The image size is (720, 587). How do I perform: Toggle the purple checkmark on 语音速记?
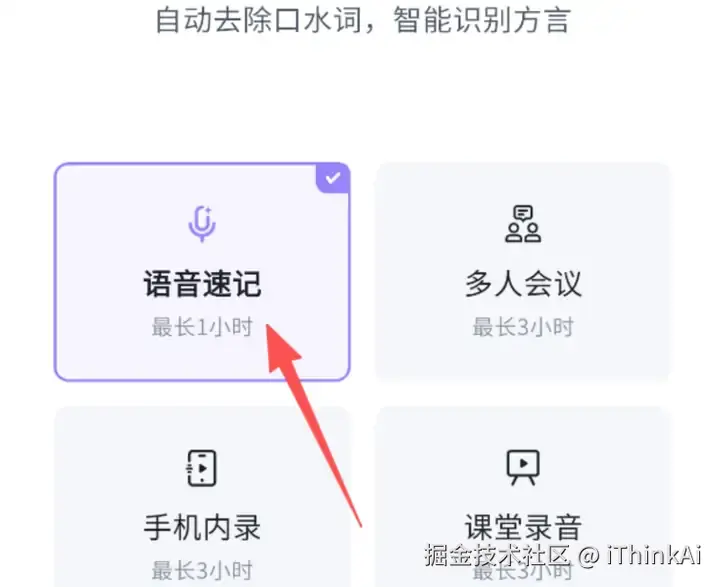[333, 178]
